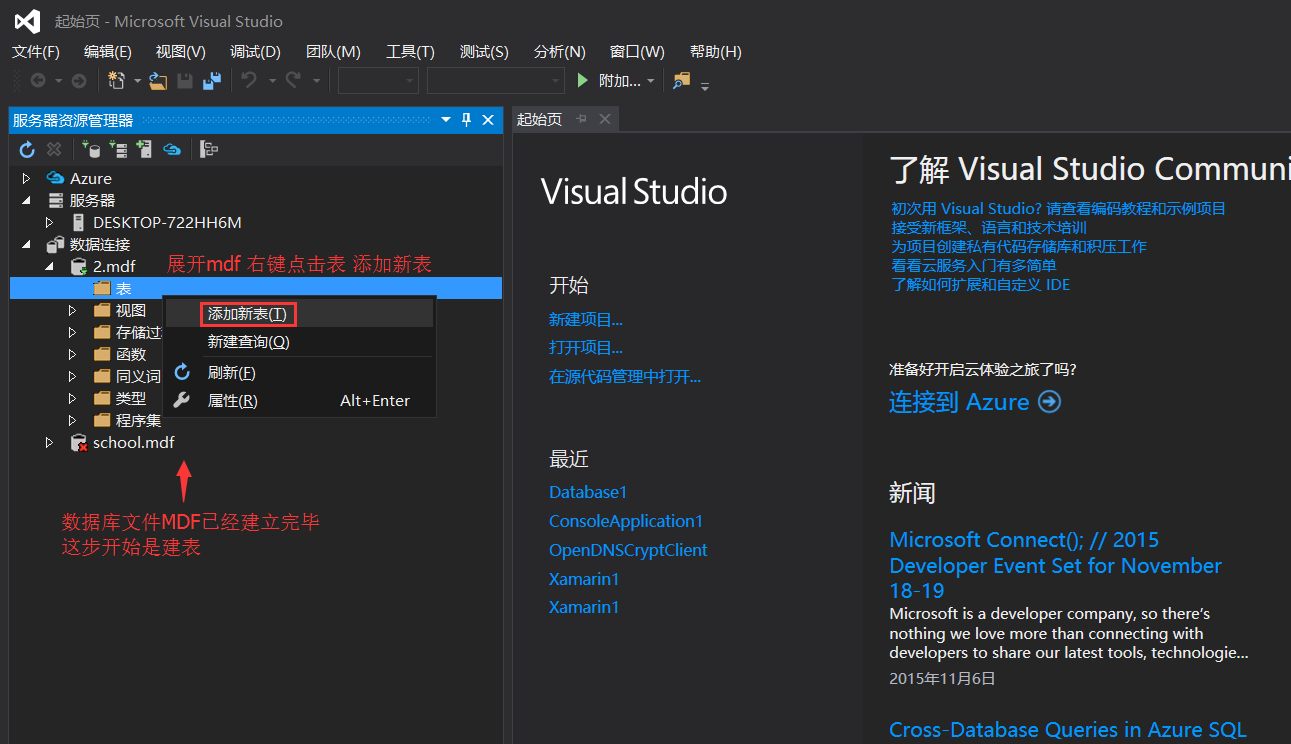Pin the Server Explorer panel with pushpin
Image resolution: width=1291 pixels, height=744 pixels.
coord(466,120)
